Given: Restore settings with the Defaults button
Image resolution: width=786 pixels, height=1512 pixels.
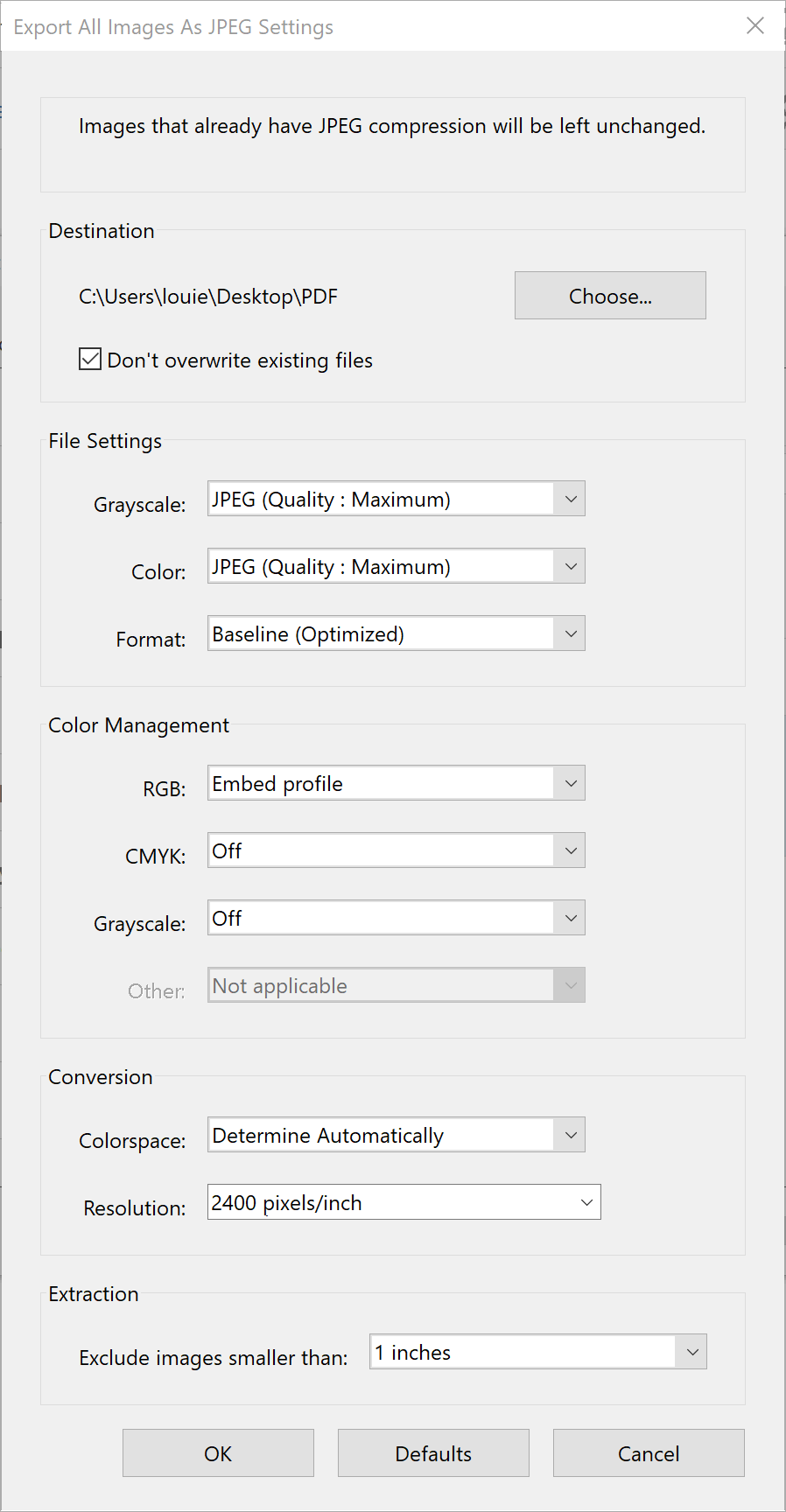Looking at the screenshot, I should click(x=433, y=1453).
